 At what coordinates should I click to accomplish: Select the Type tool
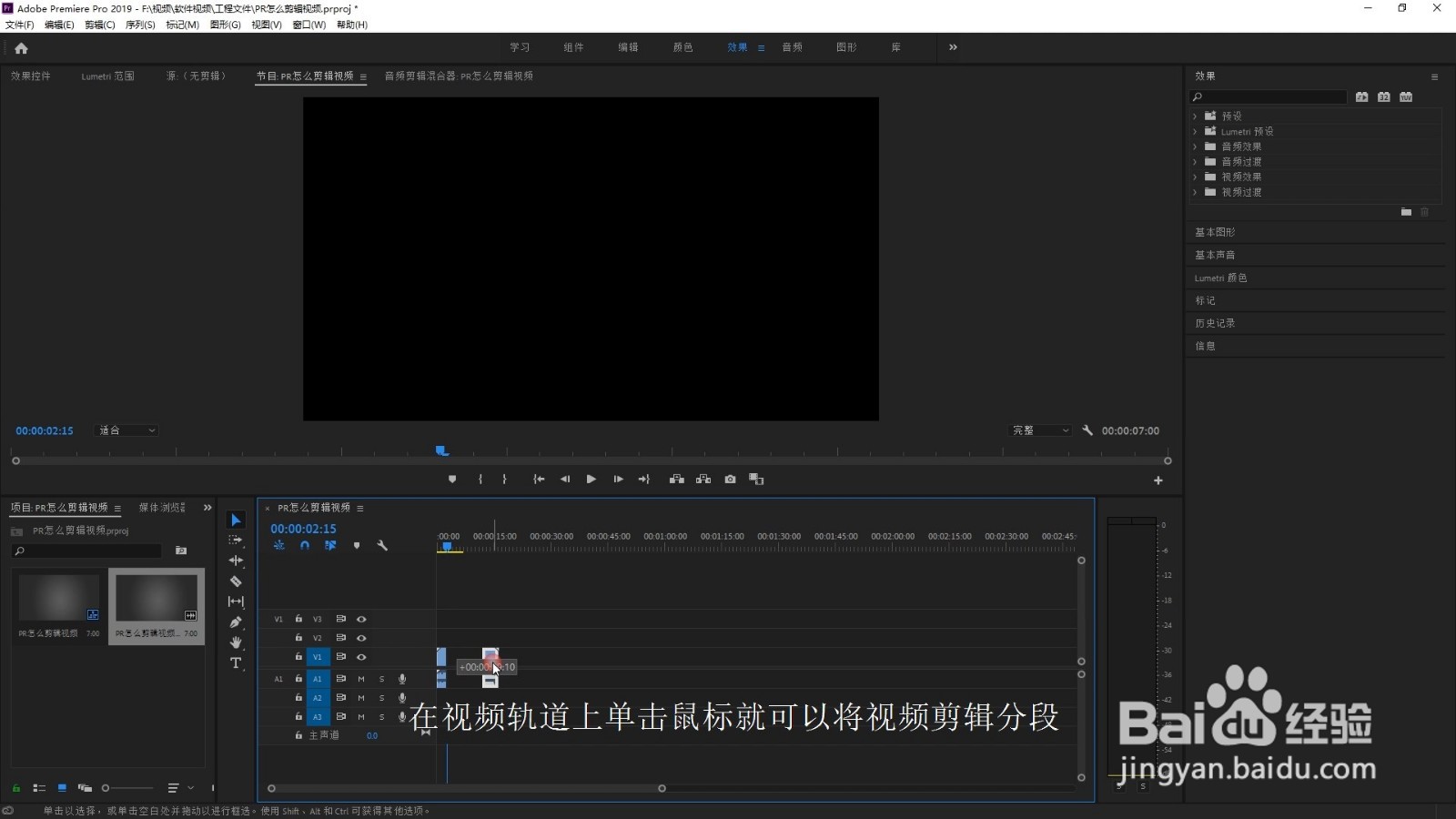(x=236, y=662)
